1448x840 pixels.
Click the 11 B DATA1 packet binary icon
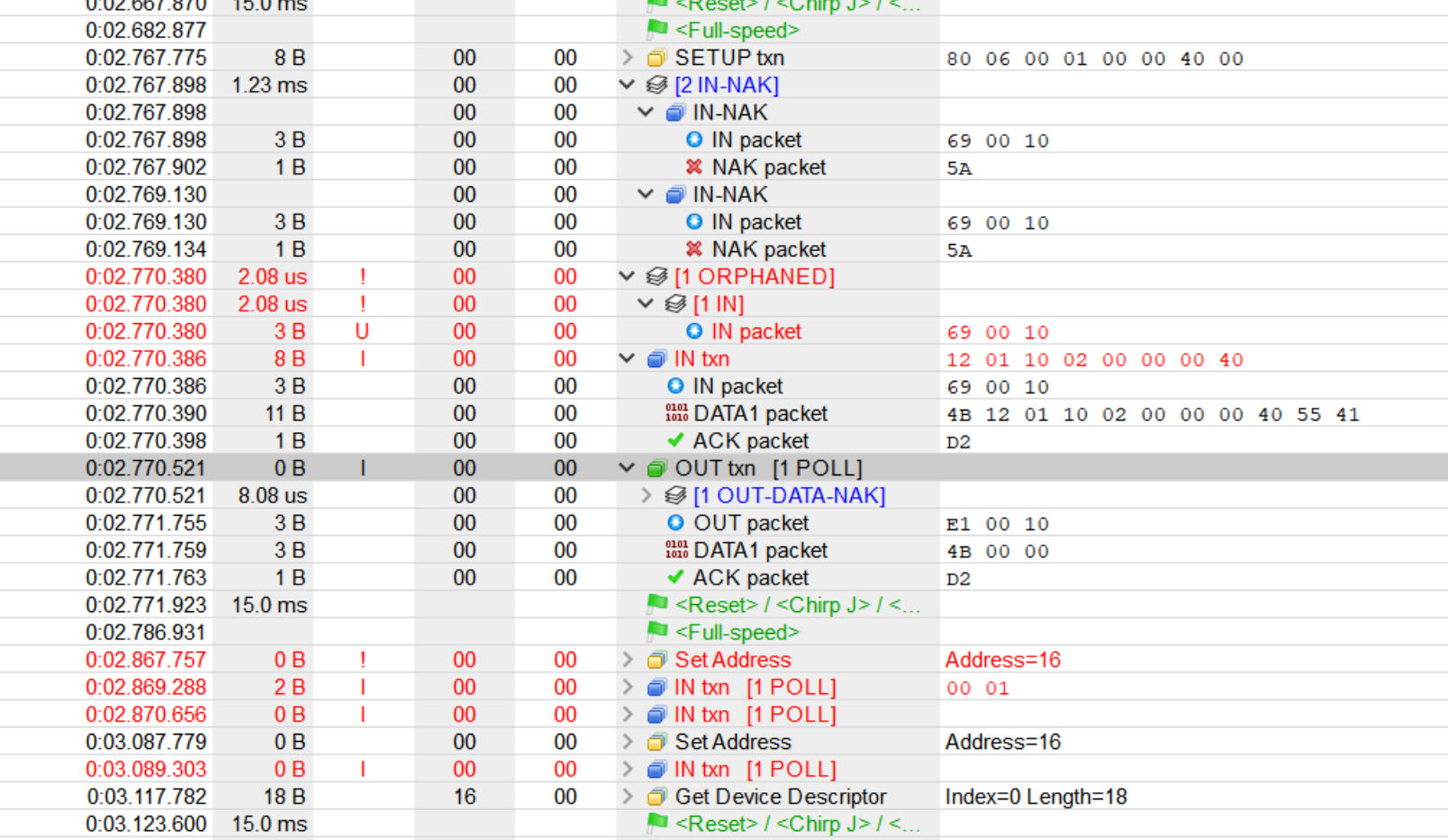click(676, 413)
